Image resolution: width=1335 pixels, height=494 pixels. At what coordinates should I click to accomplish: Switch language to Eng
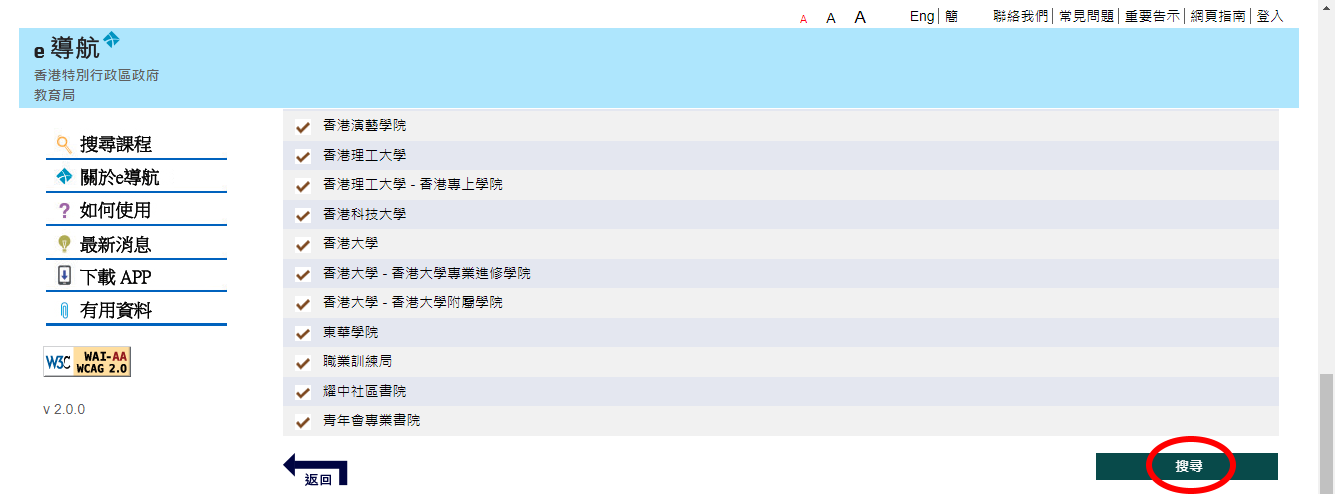(922, 16)
